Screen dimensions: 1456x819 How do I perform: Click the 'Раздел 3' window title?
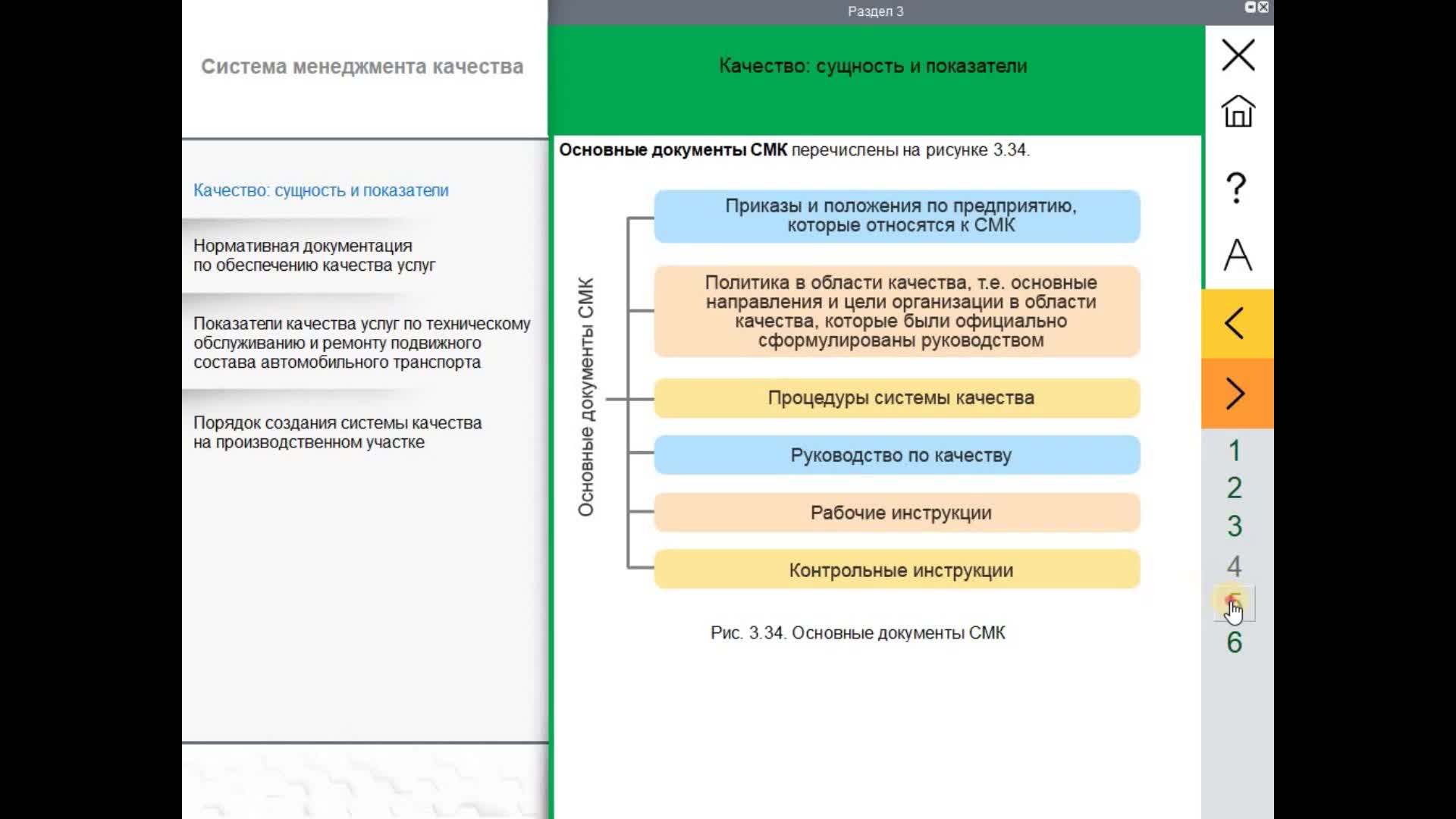click(875, 11)
